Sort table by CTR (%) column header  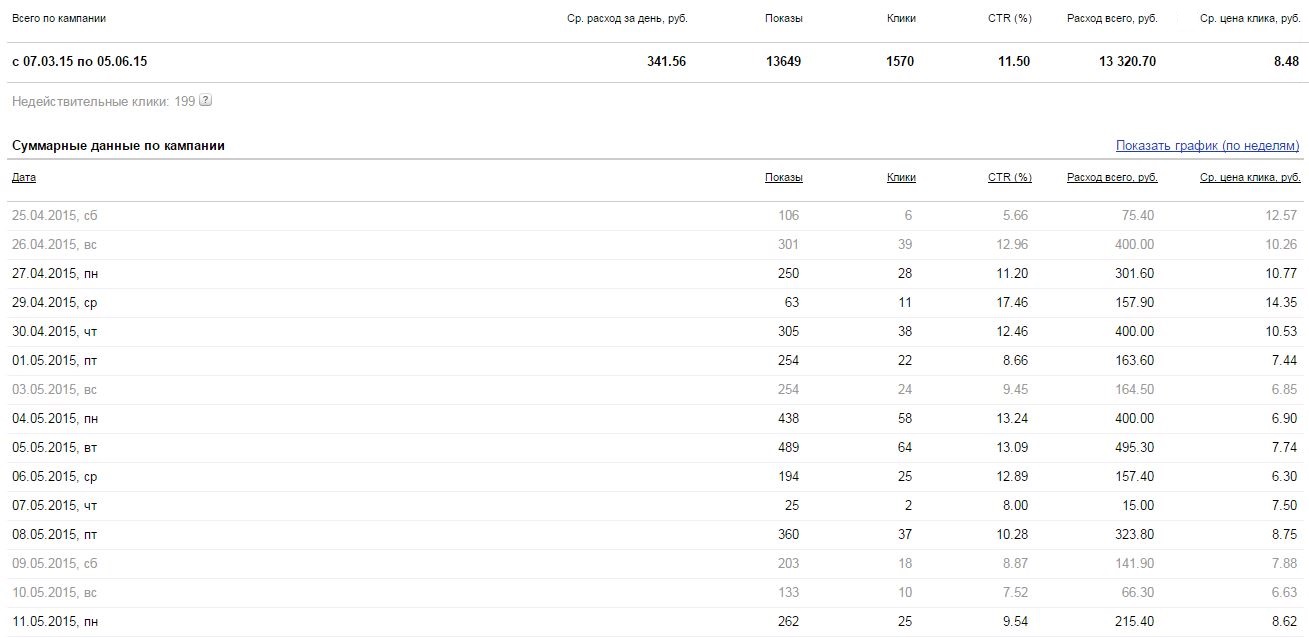pos(1009,177)
